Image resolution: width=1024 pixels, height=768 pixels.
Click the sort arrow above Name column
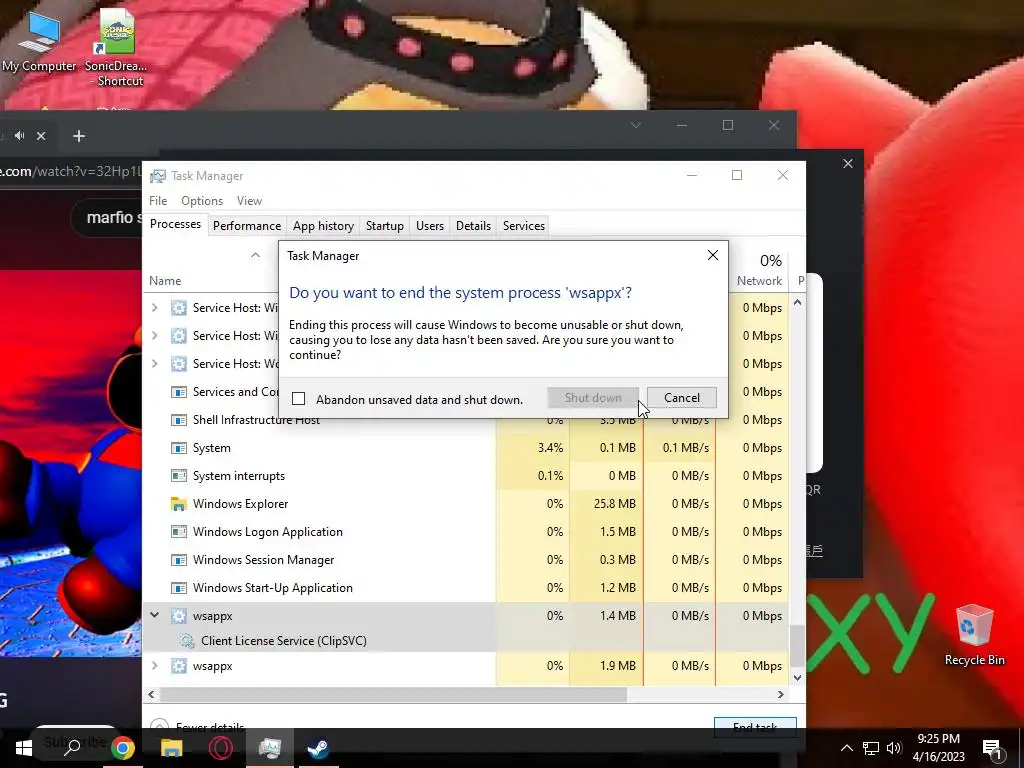coord(255,255)
